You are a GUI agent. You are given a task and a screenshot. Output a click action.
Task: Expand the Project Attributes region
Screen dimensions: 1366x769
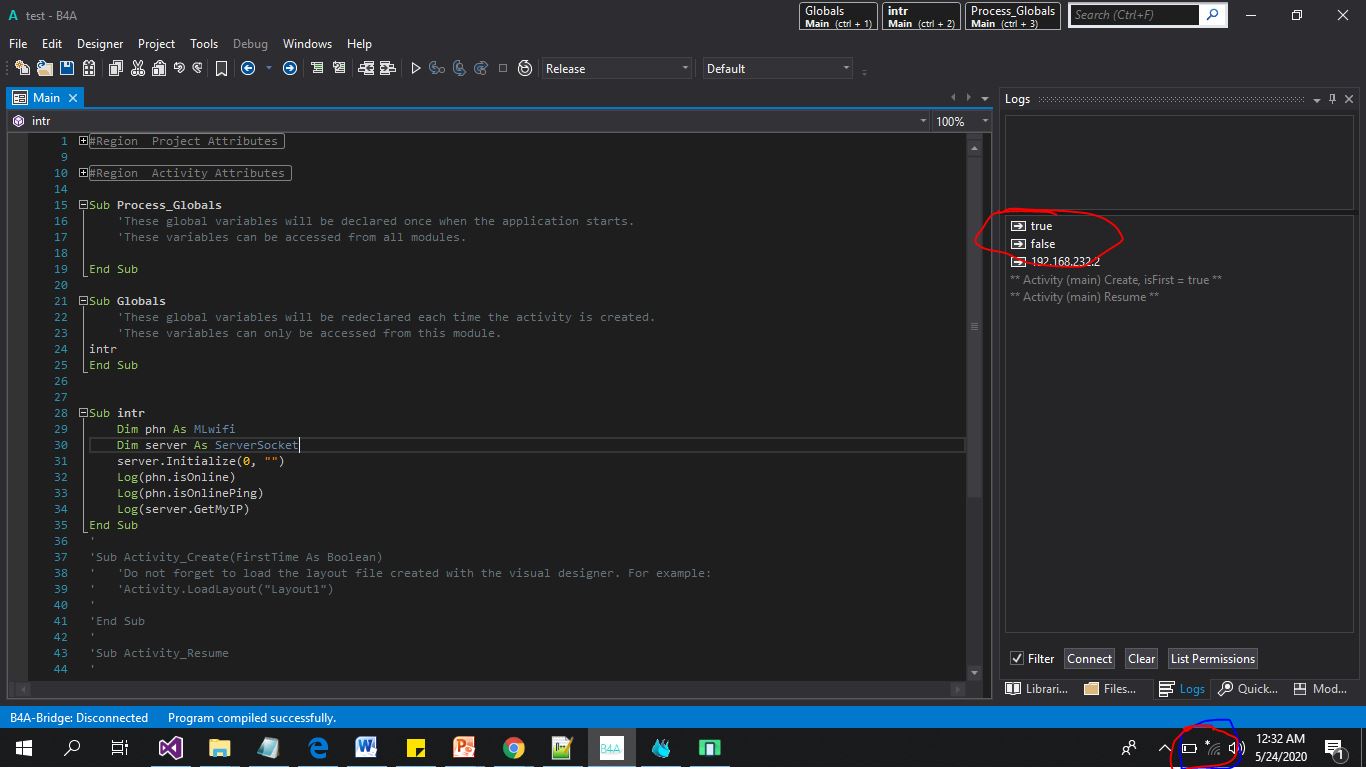pyautogui.click(x=84, y=141)
